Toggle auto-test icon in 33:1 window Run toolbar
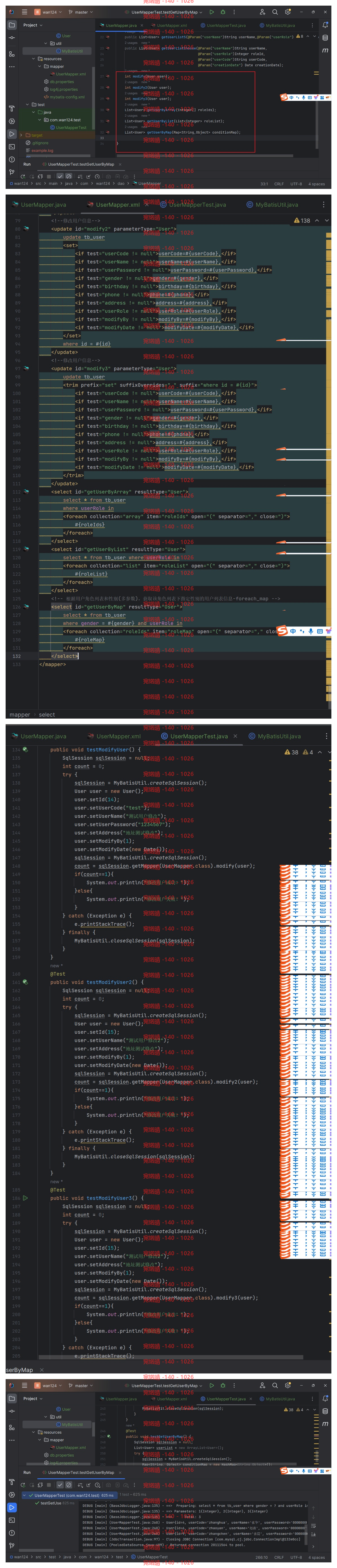This screenshot has width=337, height=1568. [40, 177]
